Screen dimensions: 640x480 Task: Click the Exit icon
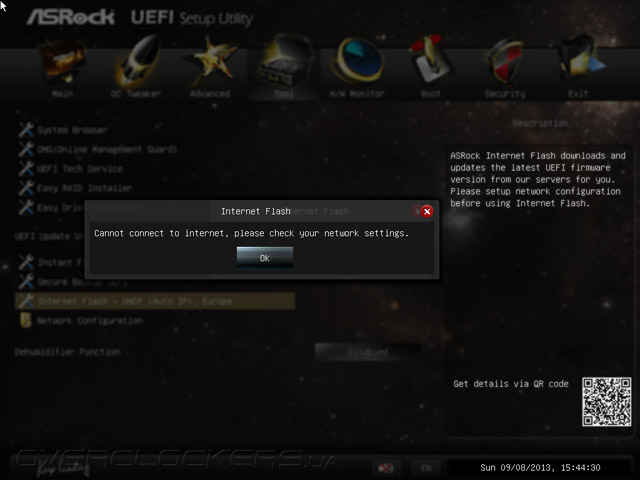(x=580, y=59)
